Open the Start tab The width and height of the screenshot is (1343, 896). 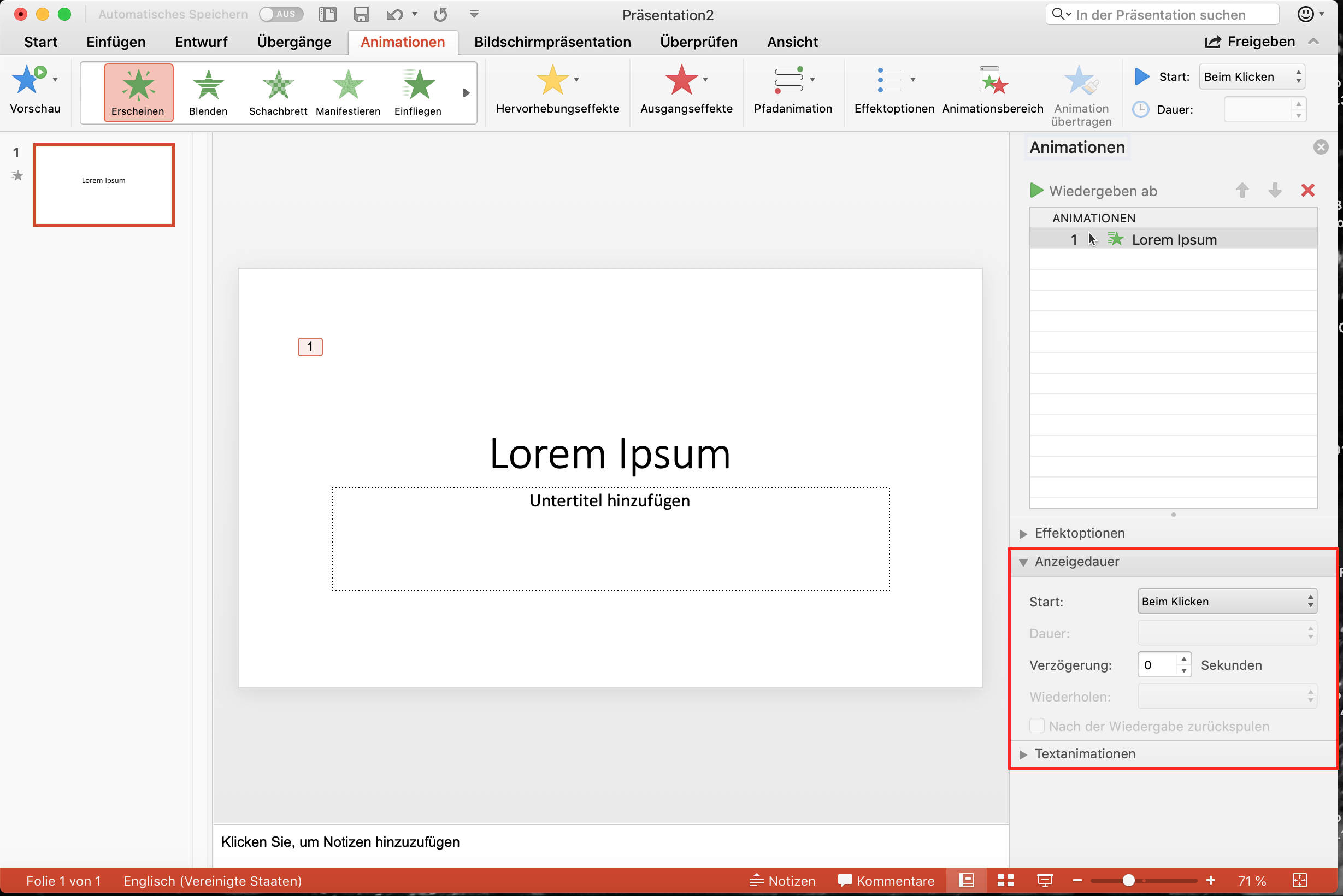pyautogui.click(x=40, y=42)
